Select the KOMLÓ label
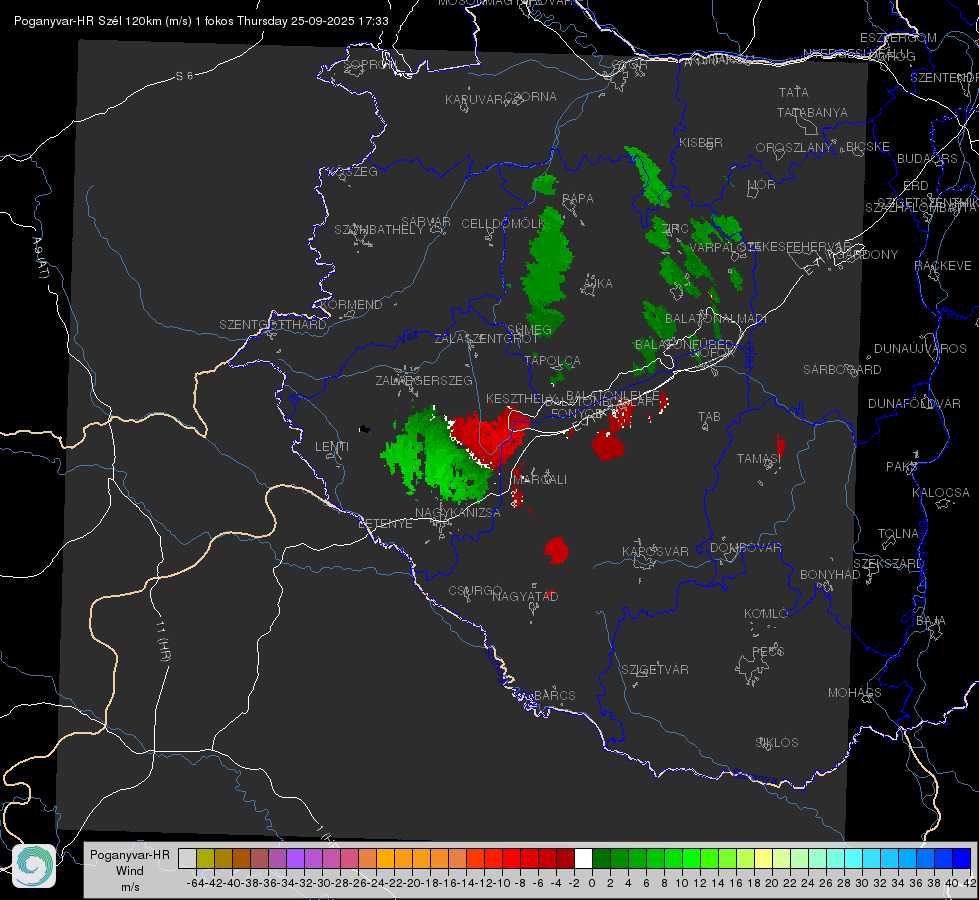 coord(766,614)
